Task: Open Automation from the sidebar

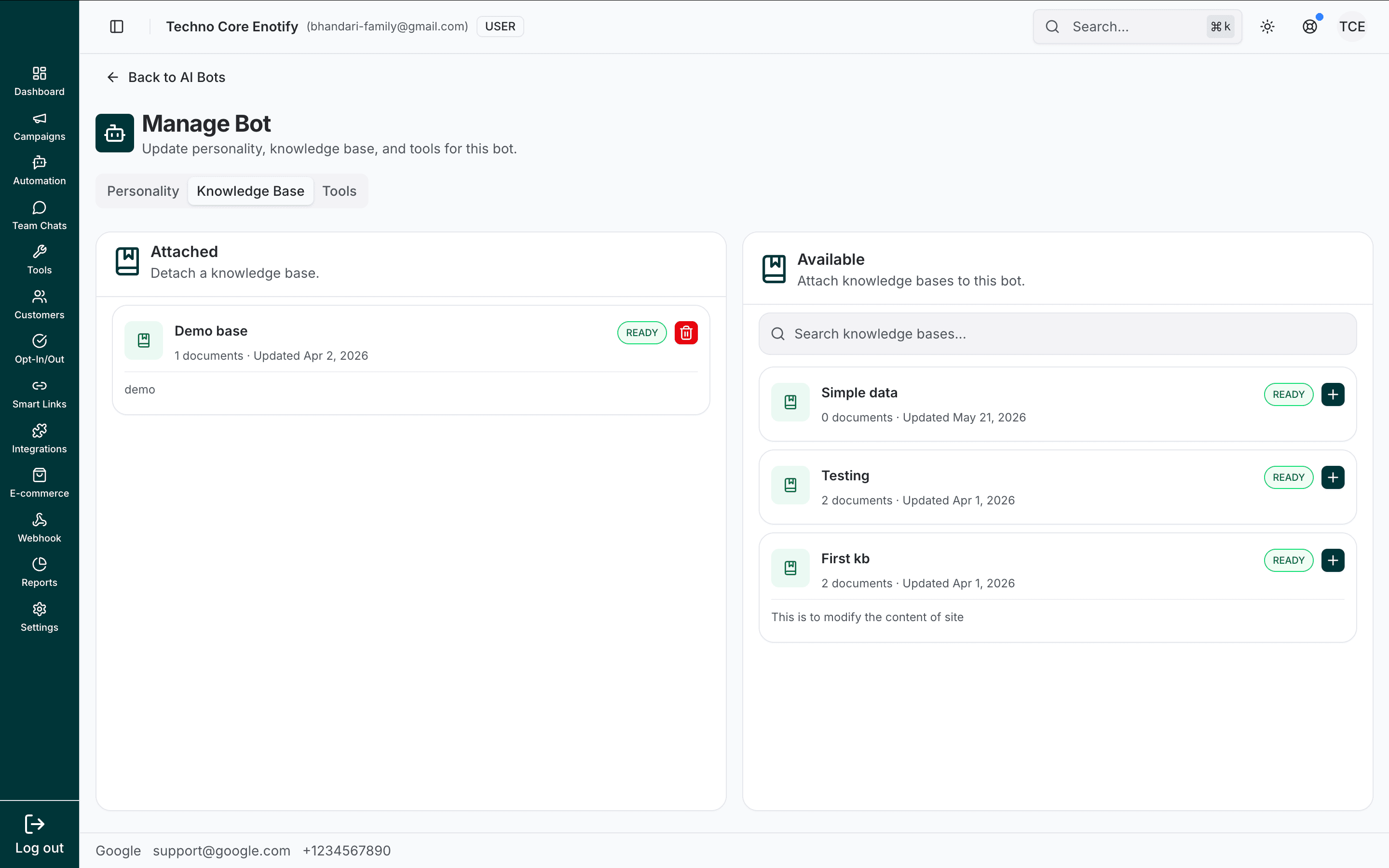Action: pos(39,171)
